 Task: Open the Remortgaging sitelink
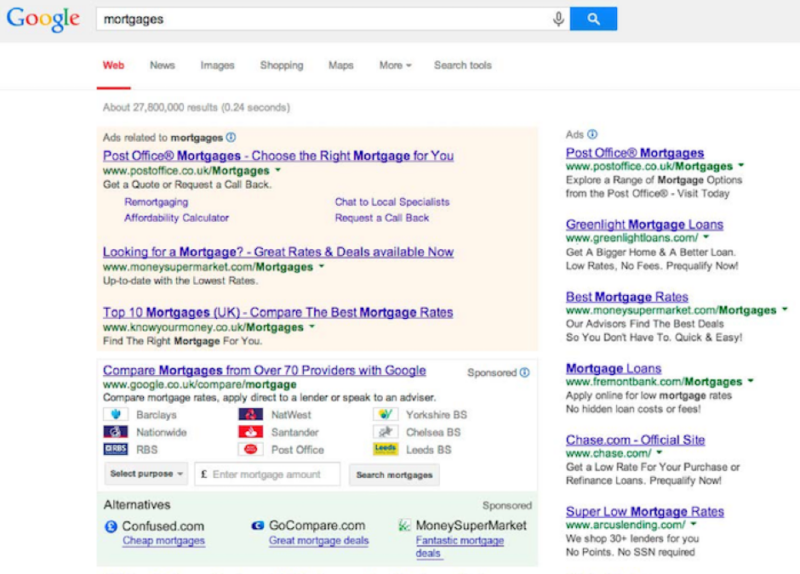pyautogui.click(x=156, y=202)
